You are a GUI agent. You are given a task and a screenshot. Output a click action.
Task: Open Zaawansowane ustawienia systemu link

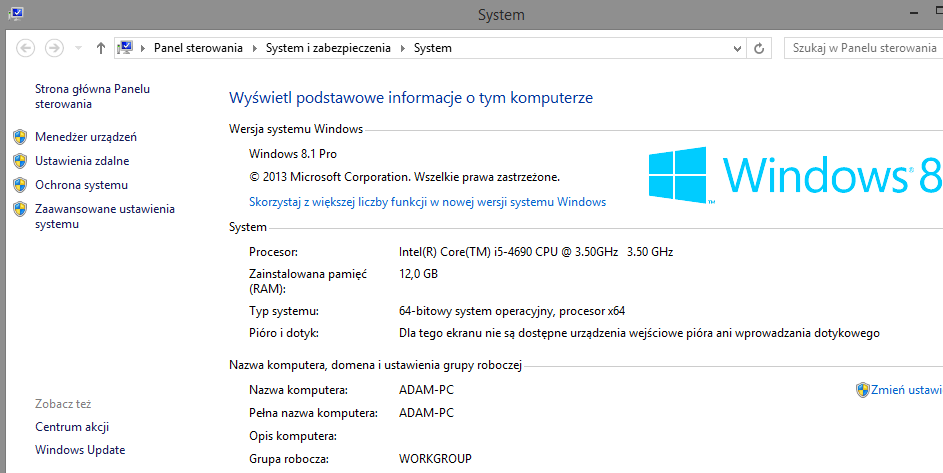pos(105,217)
